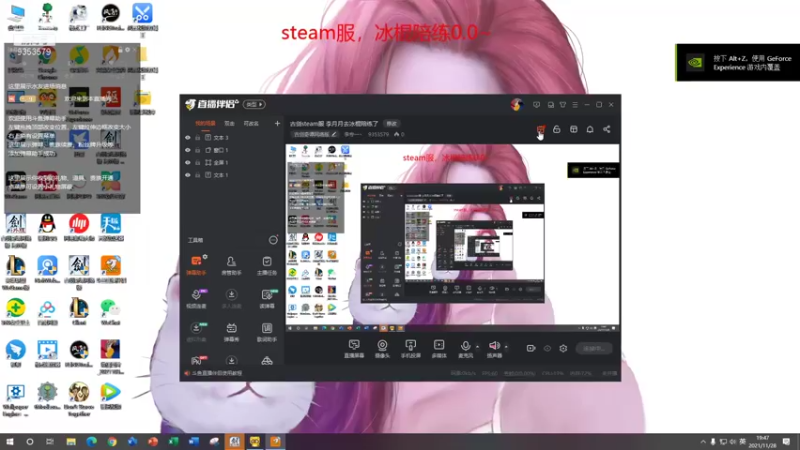Click room number 9353579 in the header
Screen dimensions: 800x450
[x=378, y=135]
